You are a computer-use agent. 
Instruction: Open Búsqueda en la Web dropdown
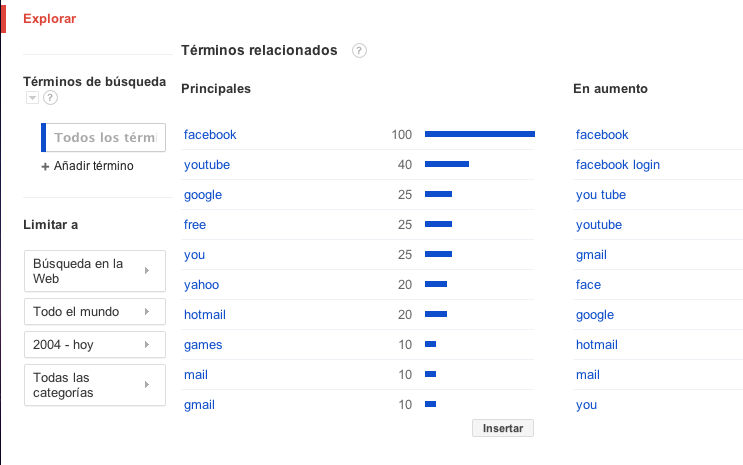(x=93, y=271)
